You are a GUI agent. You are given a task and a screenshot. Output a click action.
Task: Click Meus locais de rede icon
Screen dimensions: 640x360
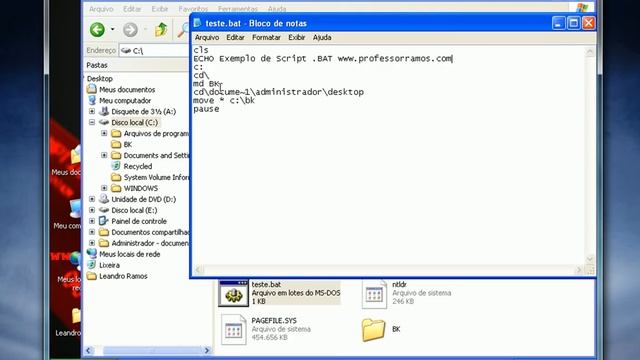pos(92,253)
